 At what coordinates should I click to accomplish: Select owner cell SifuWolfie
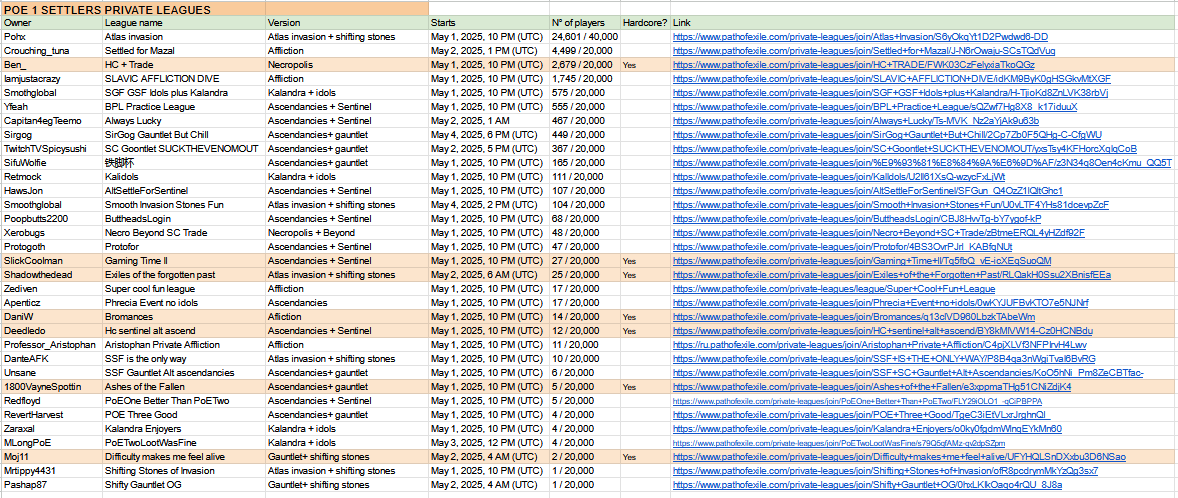pos(52,163)
